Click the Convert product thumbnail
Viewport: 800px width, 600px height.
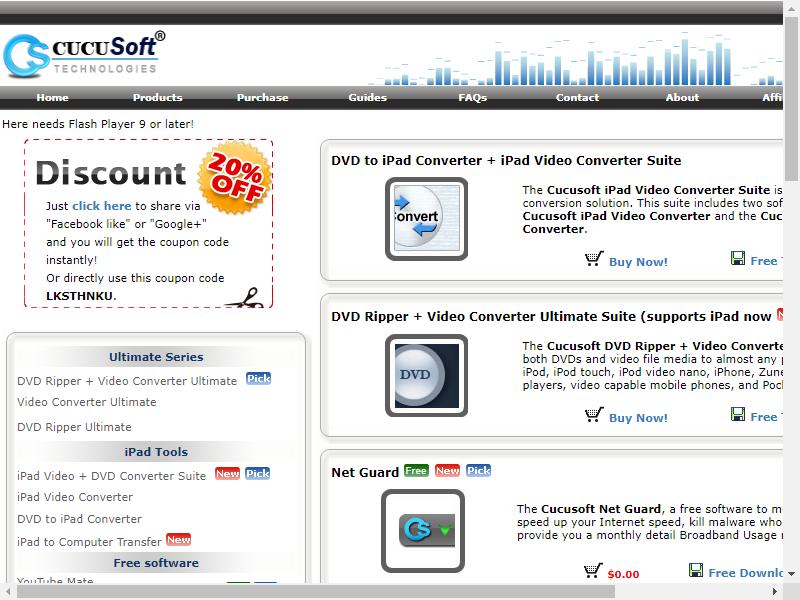click(427, 218)
